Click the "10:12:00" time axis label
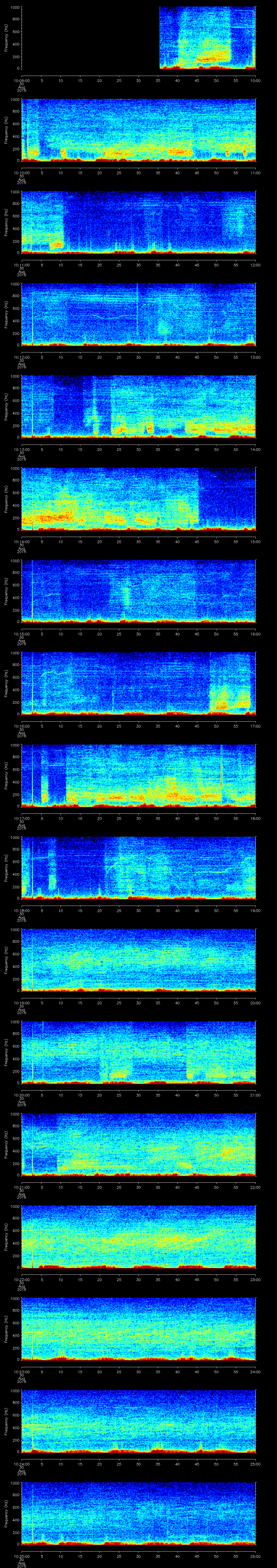This screenshot has height=1568, width=277. click(22, 357)
